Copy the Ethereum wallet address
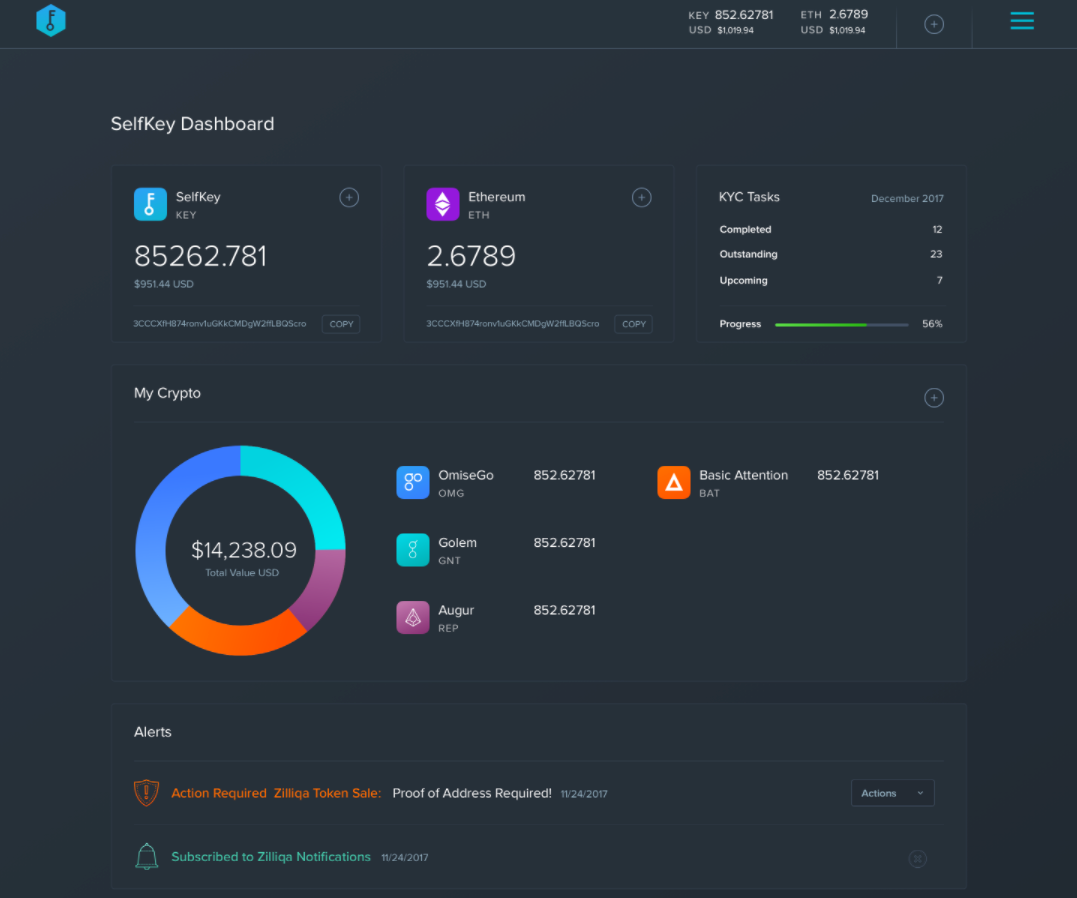1077x898 pixels. click(634, 324)
